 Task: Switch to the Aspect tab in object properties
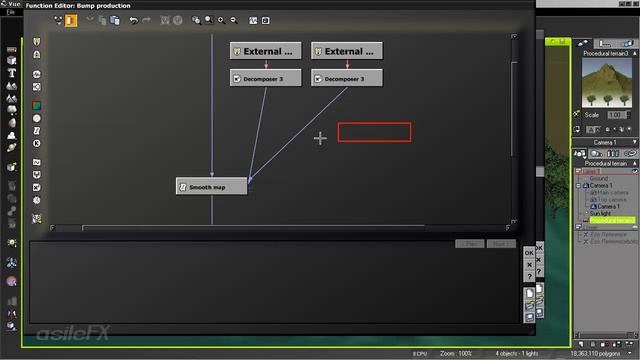click(x=582, y=43)
